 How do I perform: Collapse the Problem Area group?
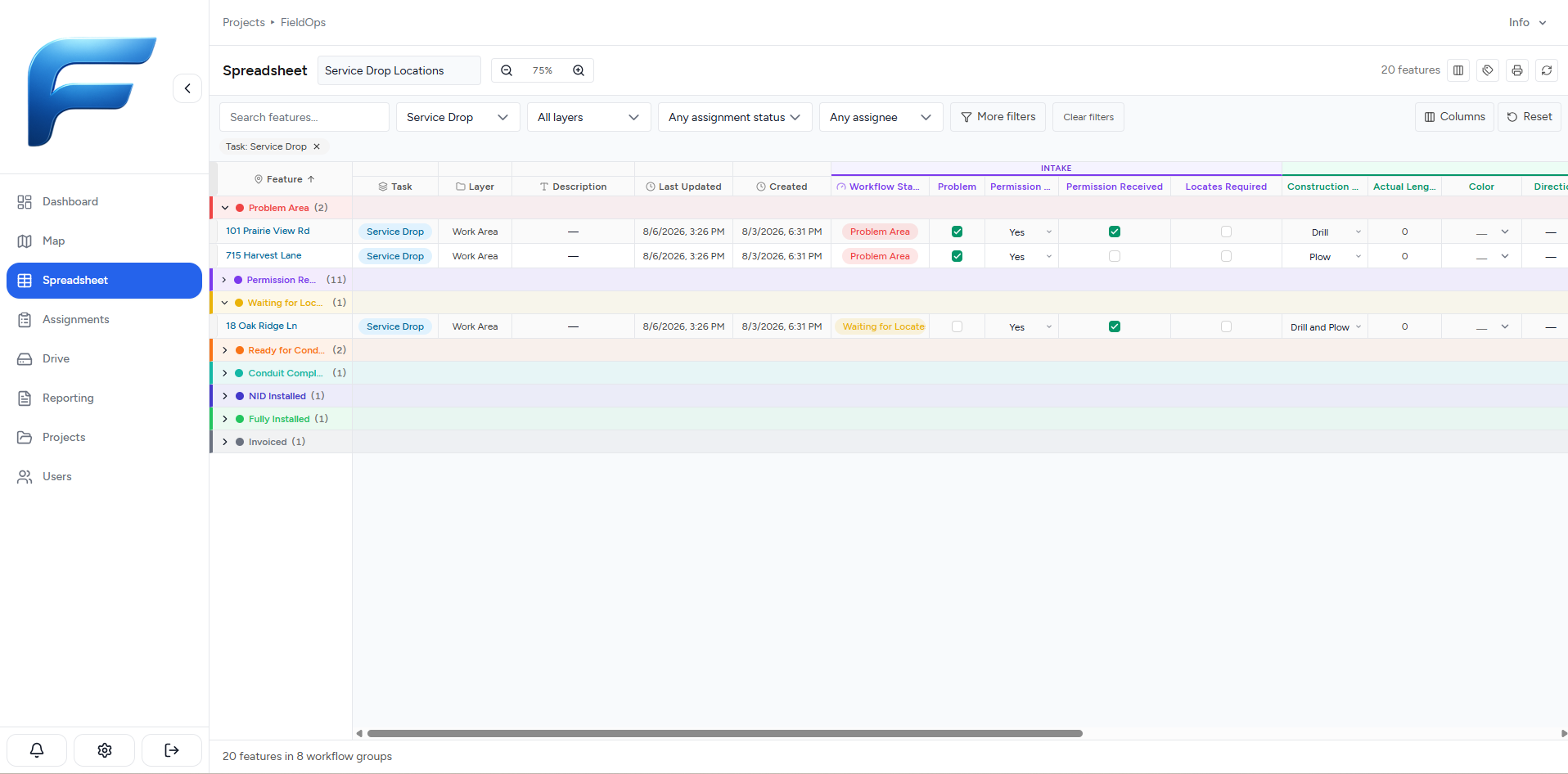(225, 208)
